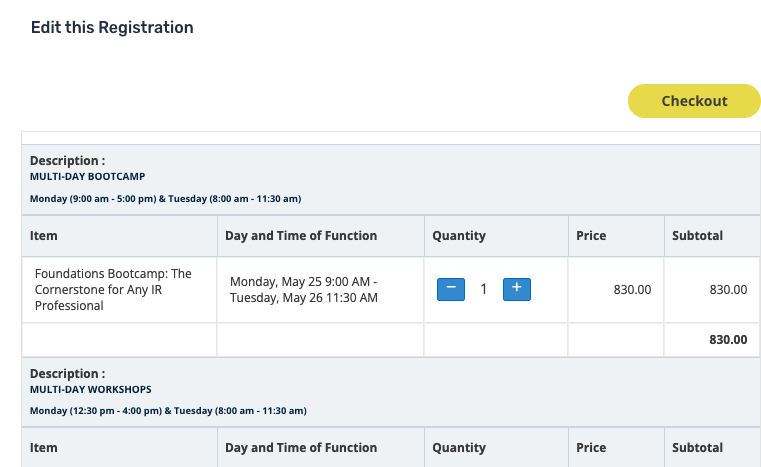Image resolution: width=761 pixels, height=467 pixels.
Task: Click Quantity header in bootcamp table
Action: click(x=459, y=236)
